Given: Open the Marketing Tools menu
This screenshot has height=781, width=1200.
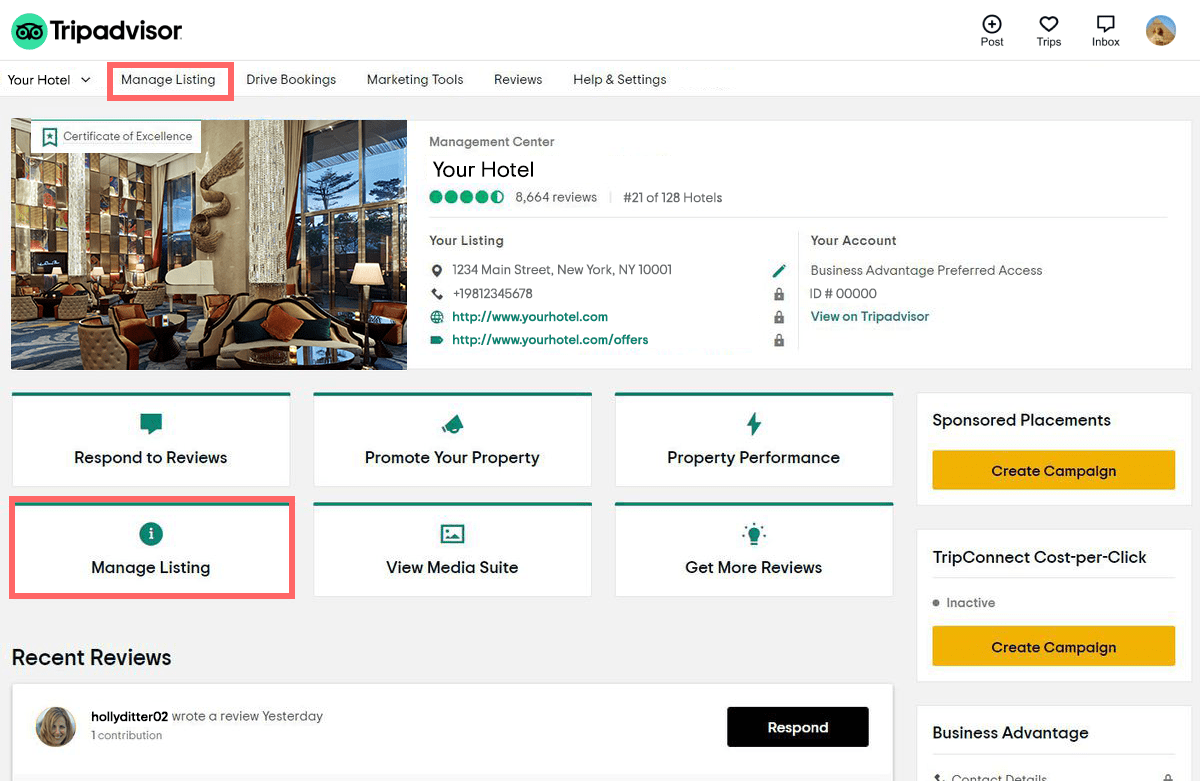Looking at the screenshot, I should pyautogui.click(x=415, y=80).
